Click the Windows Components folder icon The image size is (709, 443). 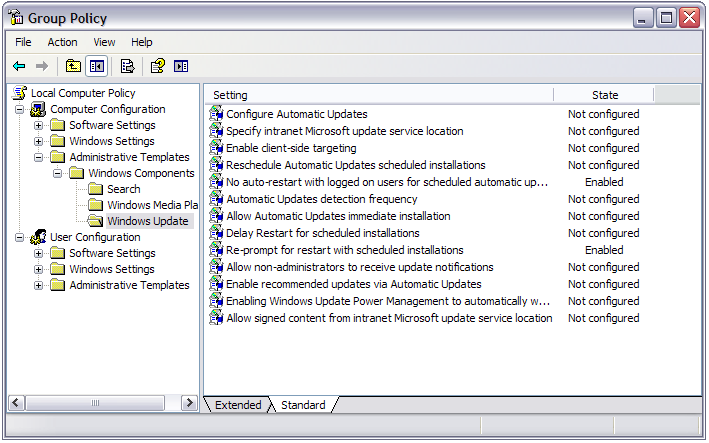[76, 173]
